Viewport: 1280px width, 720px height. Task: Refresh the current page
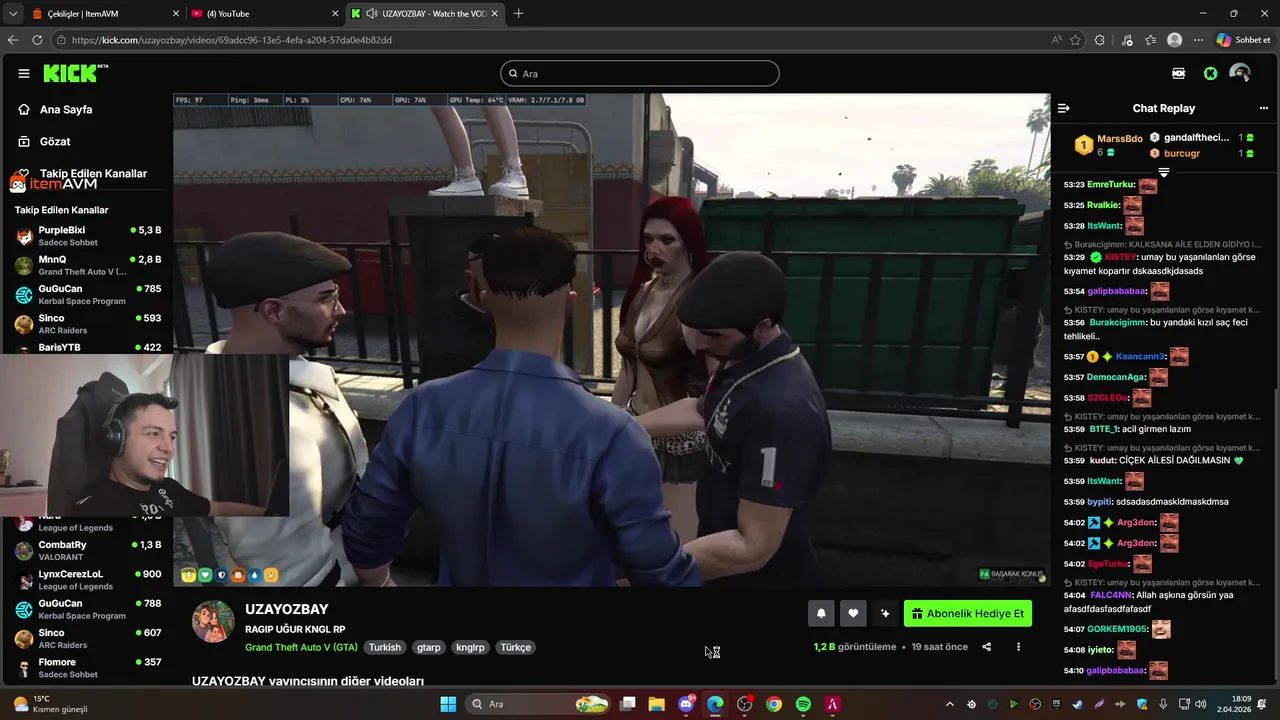coord(37,40)
